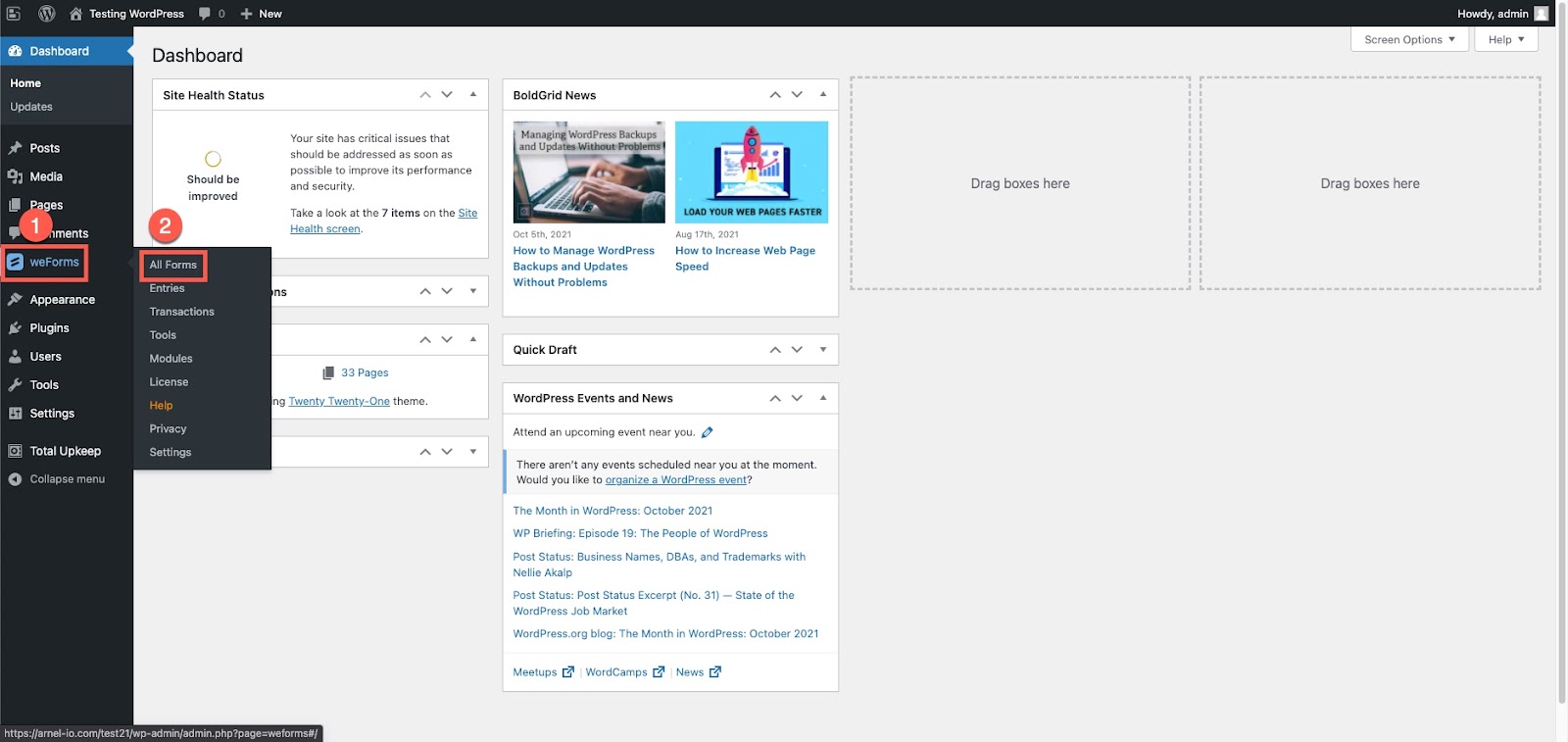Move Quick Draft box up
This screenshot has height=742, width=1568.
pos(775,350)
